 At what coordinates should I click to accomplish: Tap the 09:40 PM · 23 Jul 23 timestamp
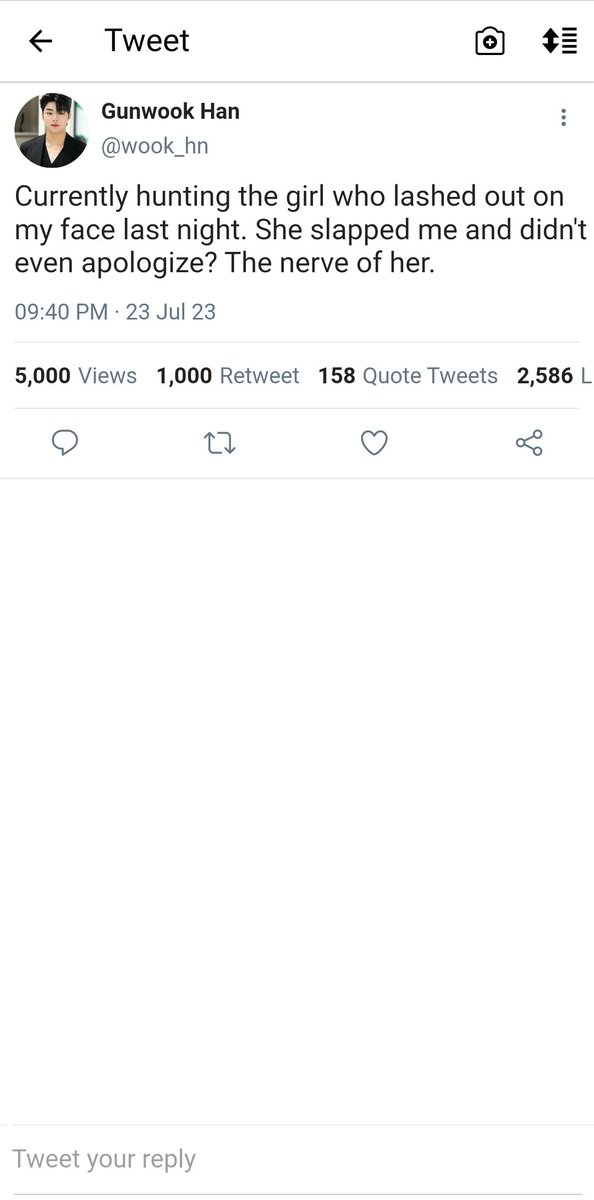coord(115,311)
